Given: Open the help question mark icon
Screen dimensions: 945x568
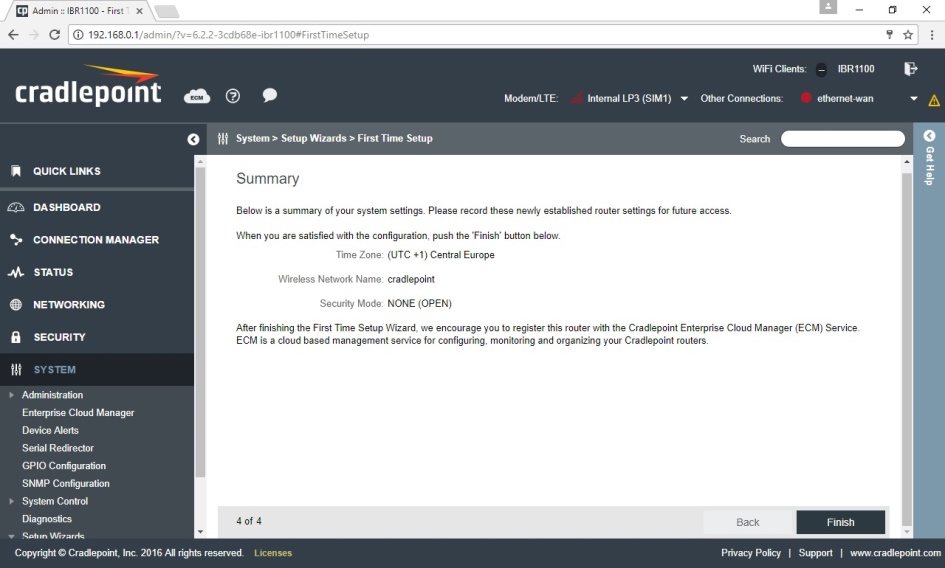Looking at the screenshot, I should [x=233, y=97].
